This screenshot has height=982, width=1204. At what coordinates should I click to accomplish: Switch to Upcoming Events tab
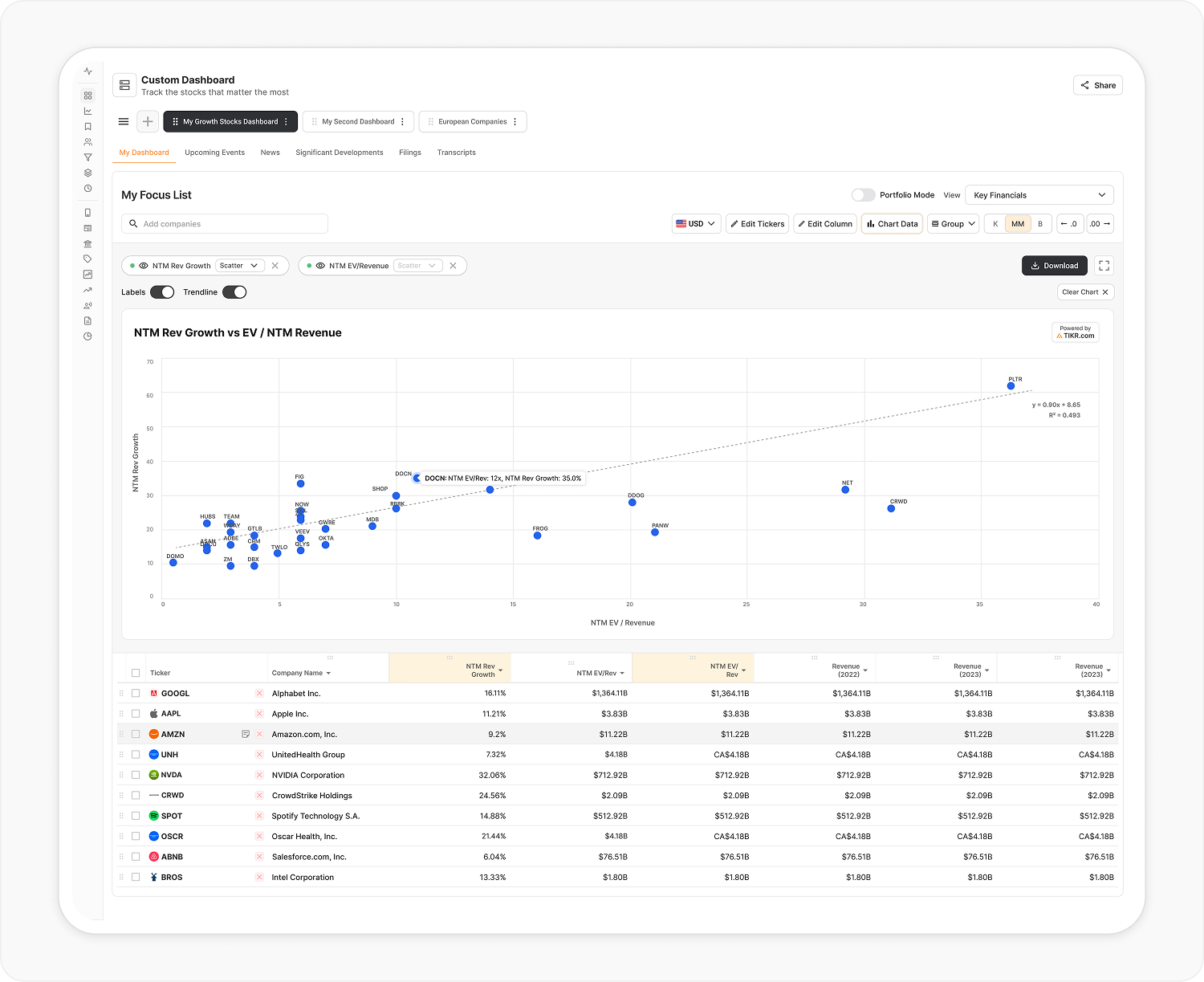(x=214, y=153)
